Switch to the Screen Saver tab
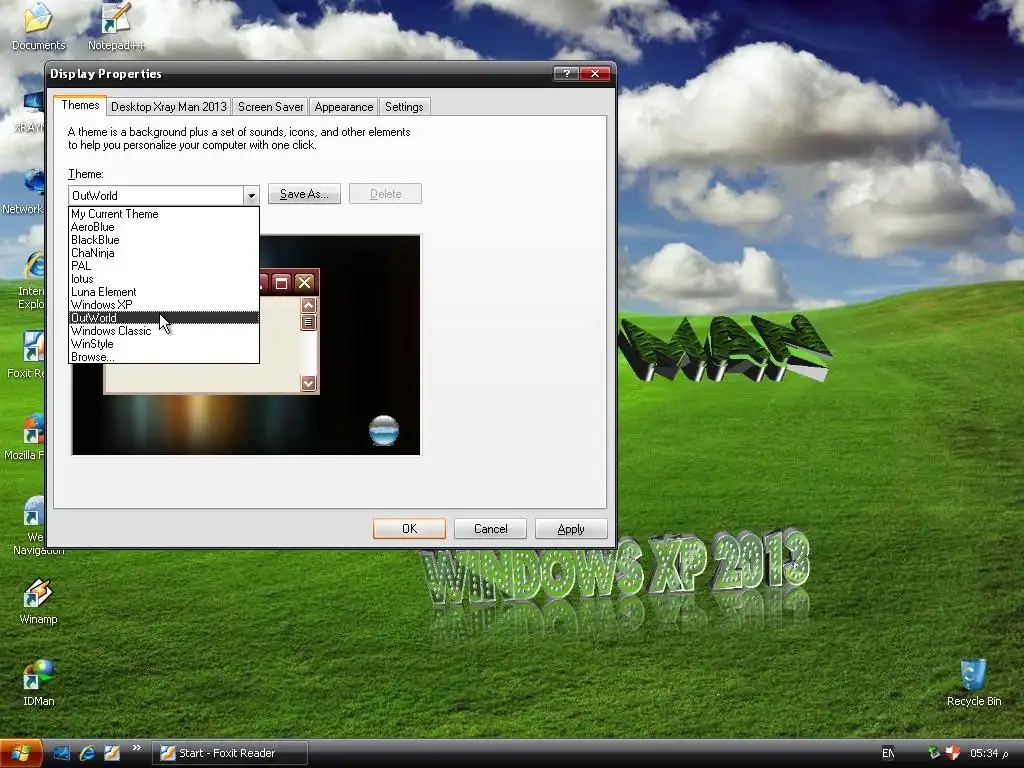This screenshot has height=768, width=1024. pos(270,106)
